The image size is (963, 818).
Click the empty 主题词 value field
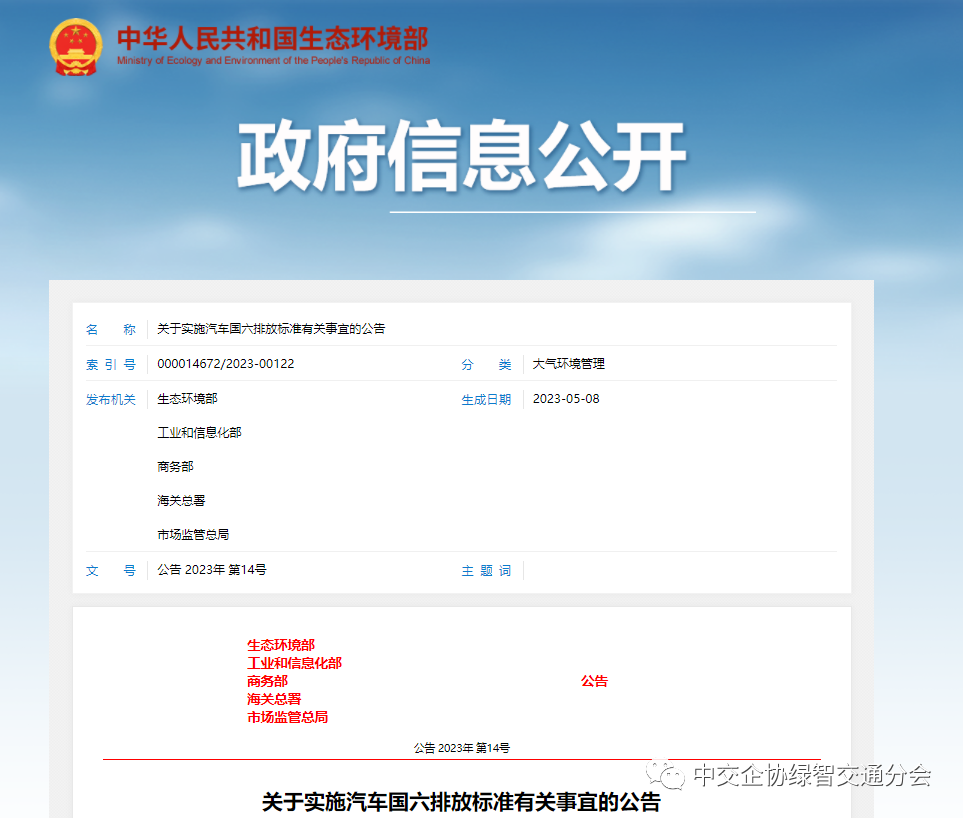(x=680, y=570)
